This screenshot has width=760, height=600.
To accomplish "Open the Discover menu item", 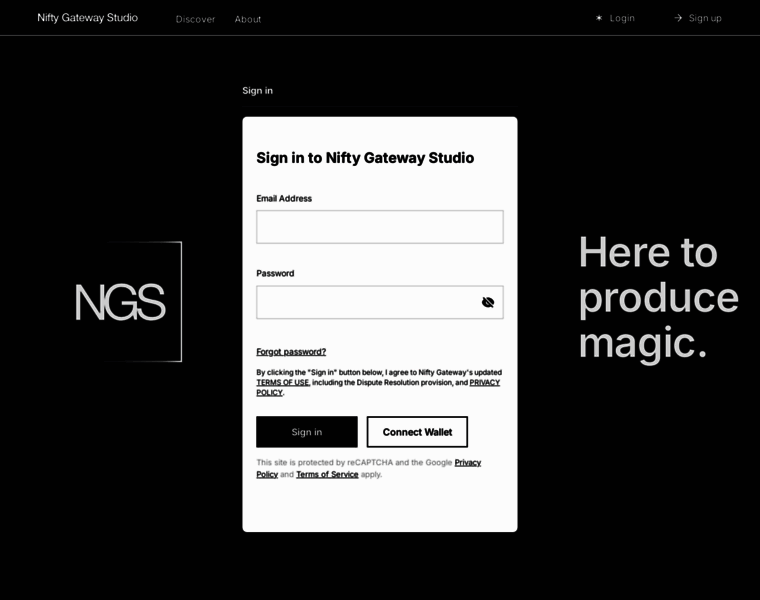I will click(195, 19).
